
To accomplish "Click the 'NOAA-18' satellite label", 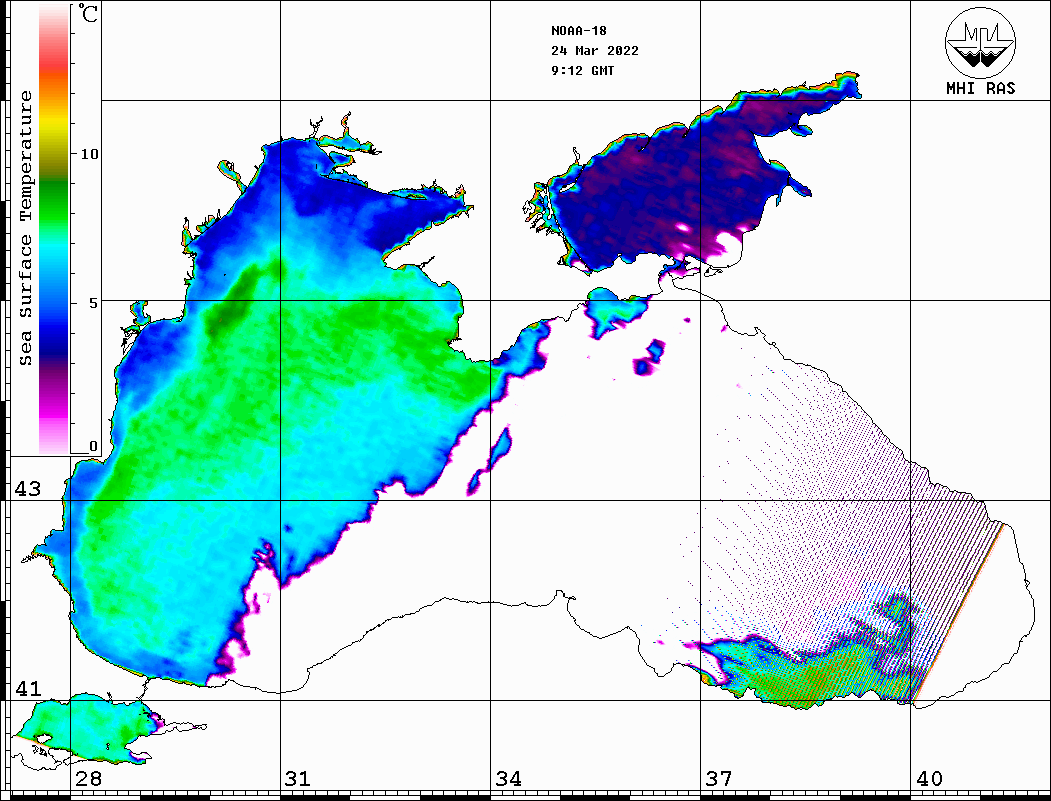I will point(579,31).
